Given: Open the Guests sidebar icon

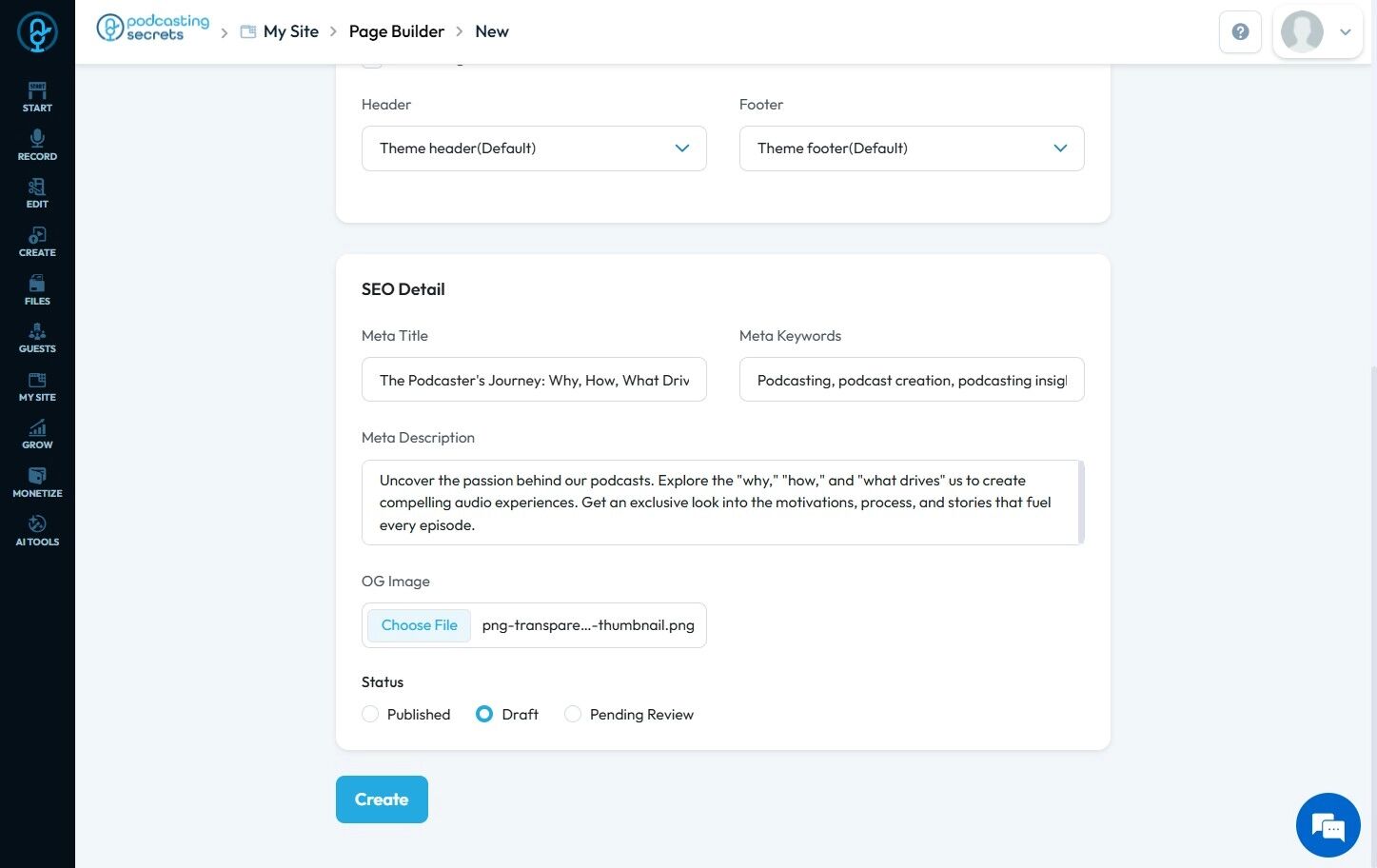Looking at the screenshot, I should click(x=37, y=338).
